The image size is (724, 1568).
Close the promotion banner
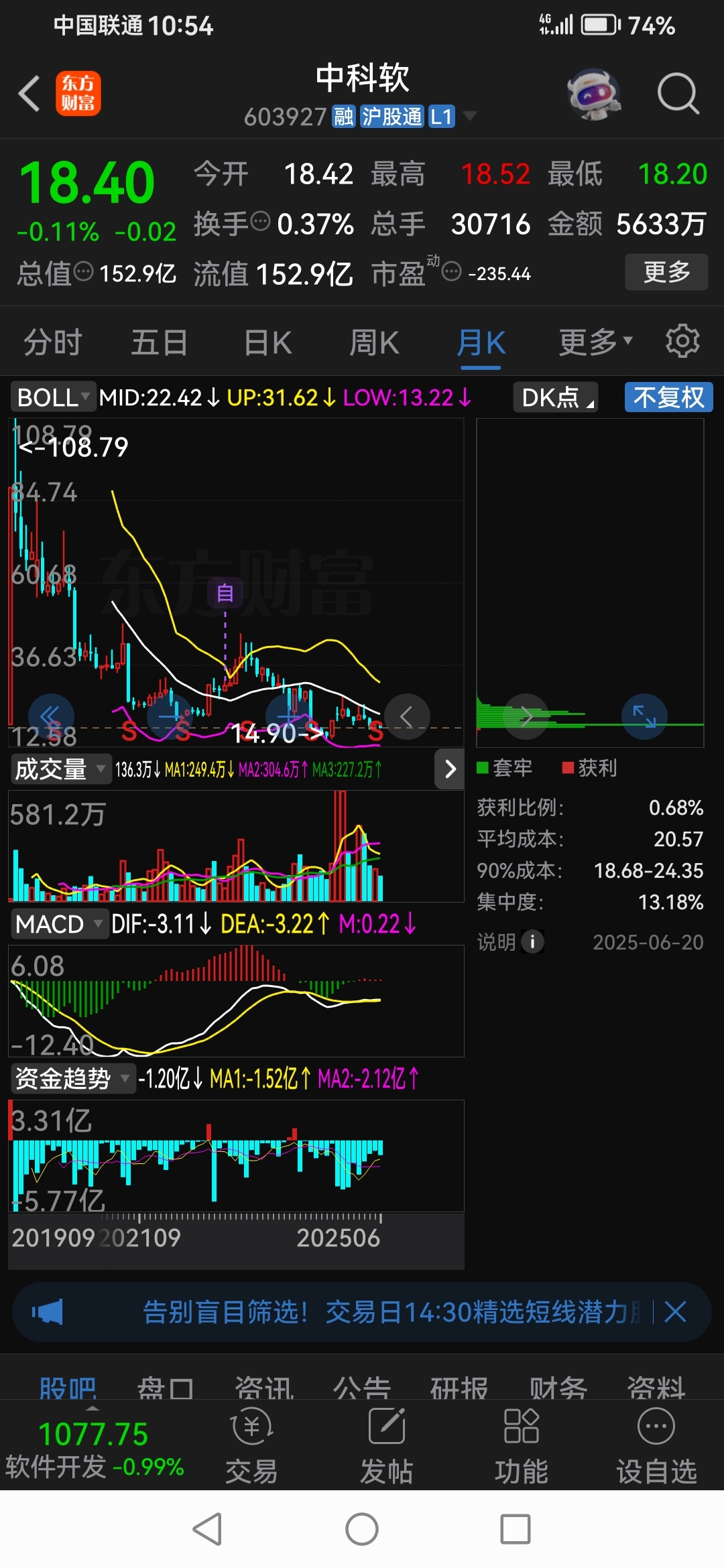(x=675, y=1311)
